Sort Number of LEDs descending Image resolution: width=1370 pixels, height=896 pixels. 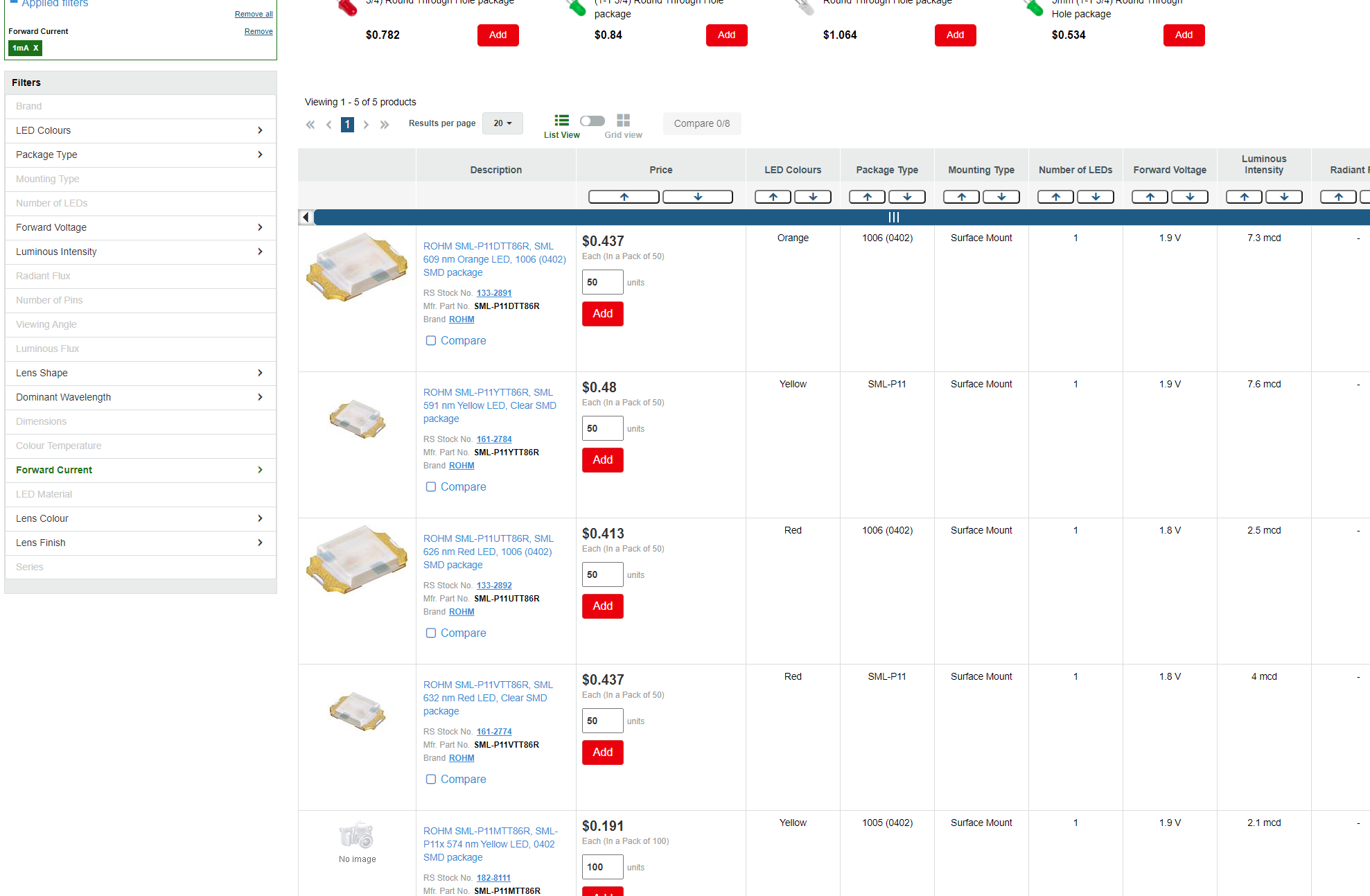tap(1096, 197)
